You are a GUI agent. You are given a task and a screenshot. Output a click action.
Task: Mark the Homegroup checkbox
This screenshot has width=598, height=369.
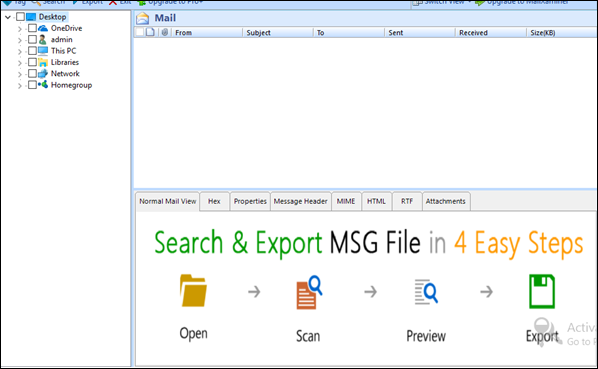[32, 85]
